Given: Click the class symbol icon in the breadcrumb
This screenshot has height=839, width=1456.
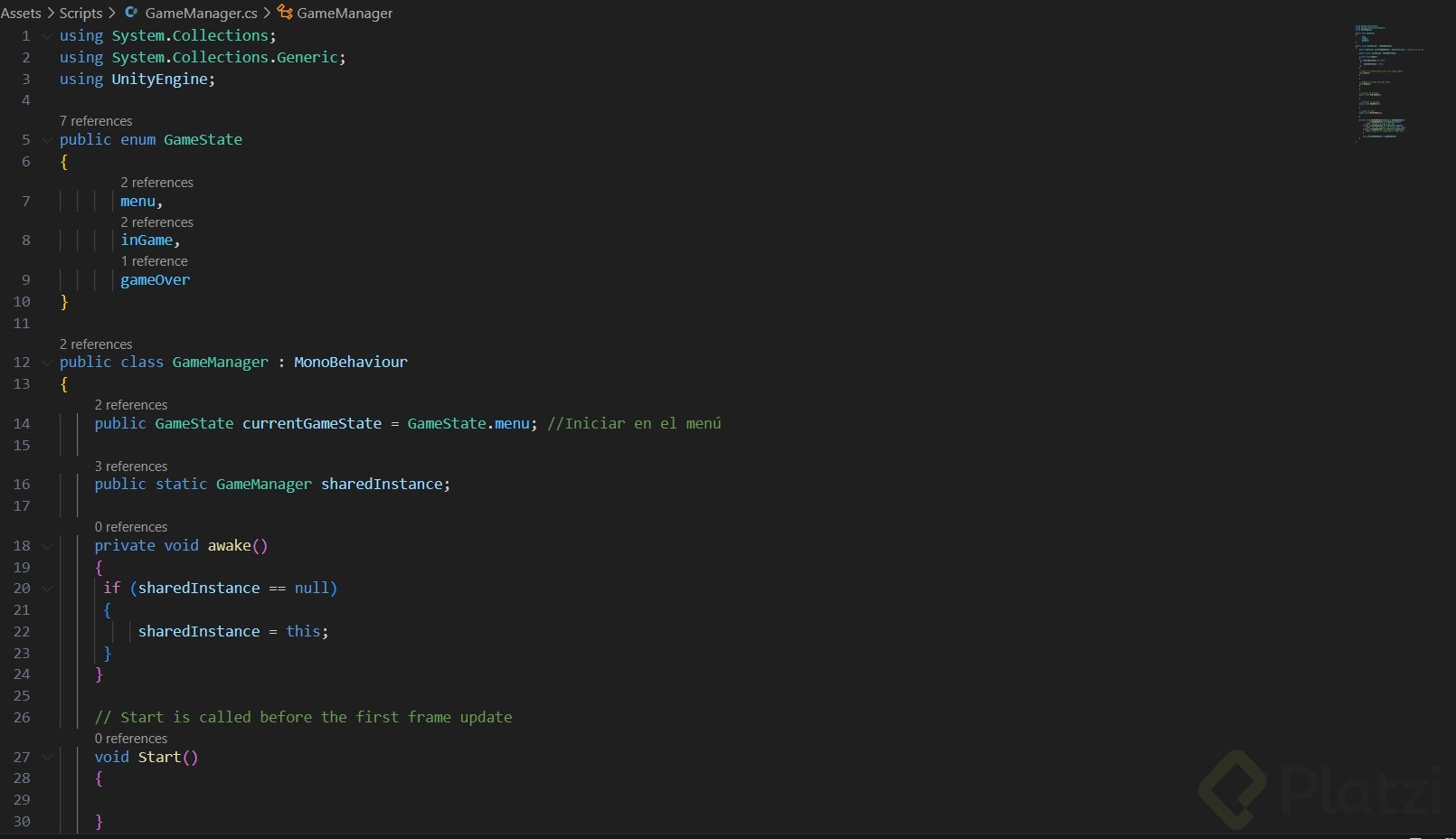Looking at the screenshot, I should click(x=285, y=13).
